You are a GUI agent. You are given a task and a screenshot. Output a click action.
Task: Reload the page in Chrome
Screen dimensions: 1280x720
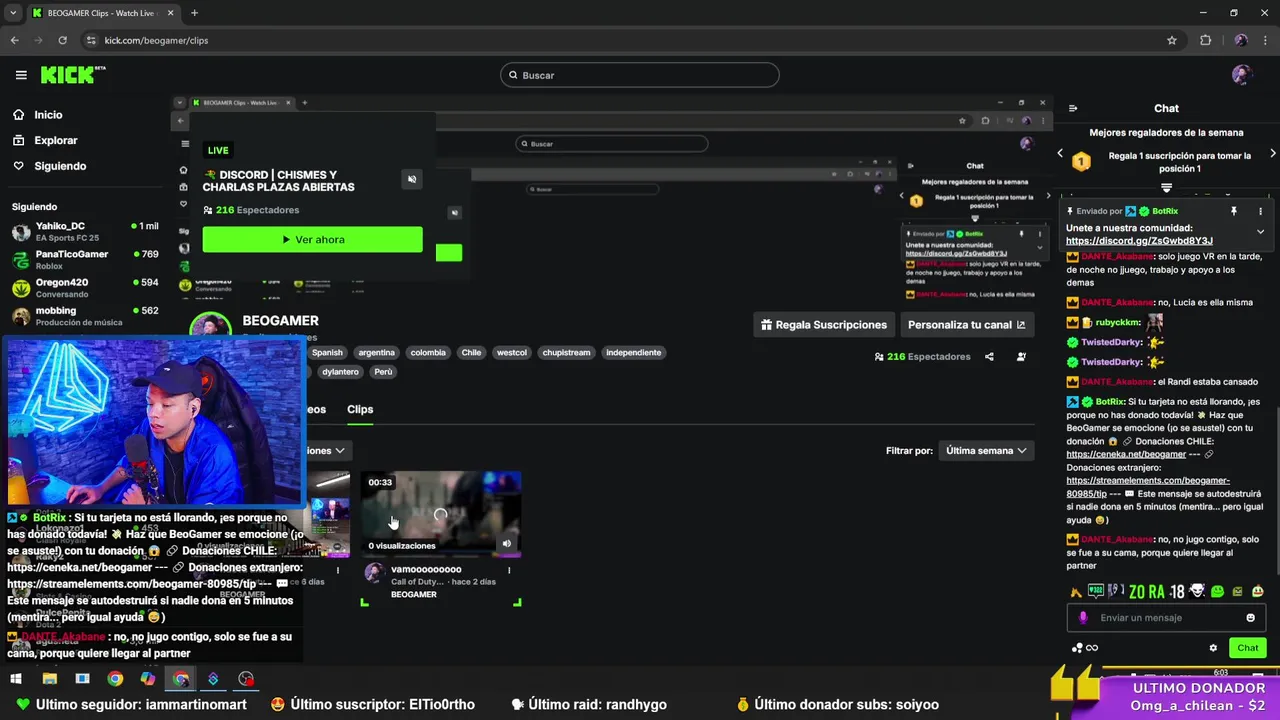pyautogui.click(x=62, y=40)
